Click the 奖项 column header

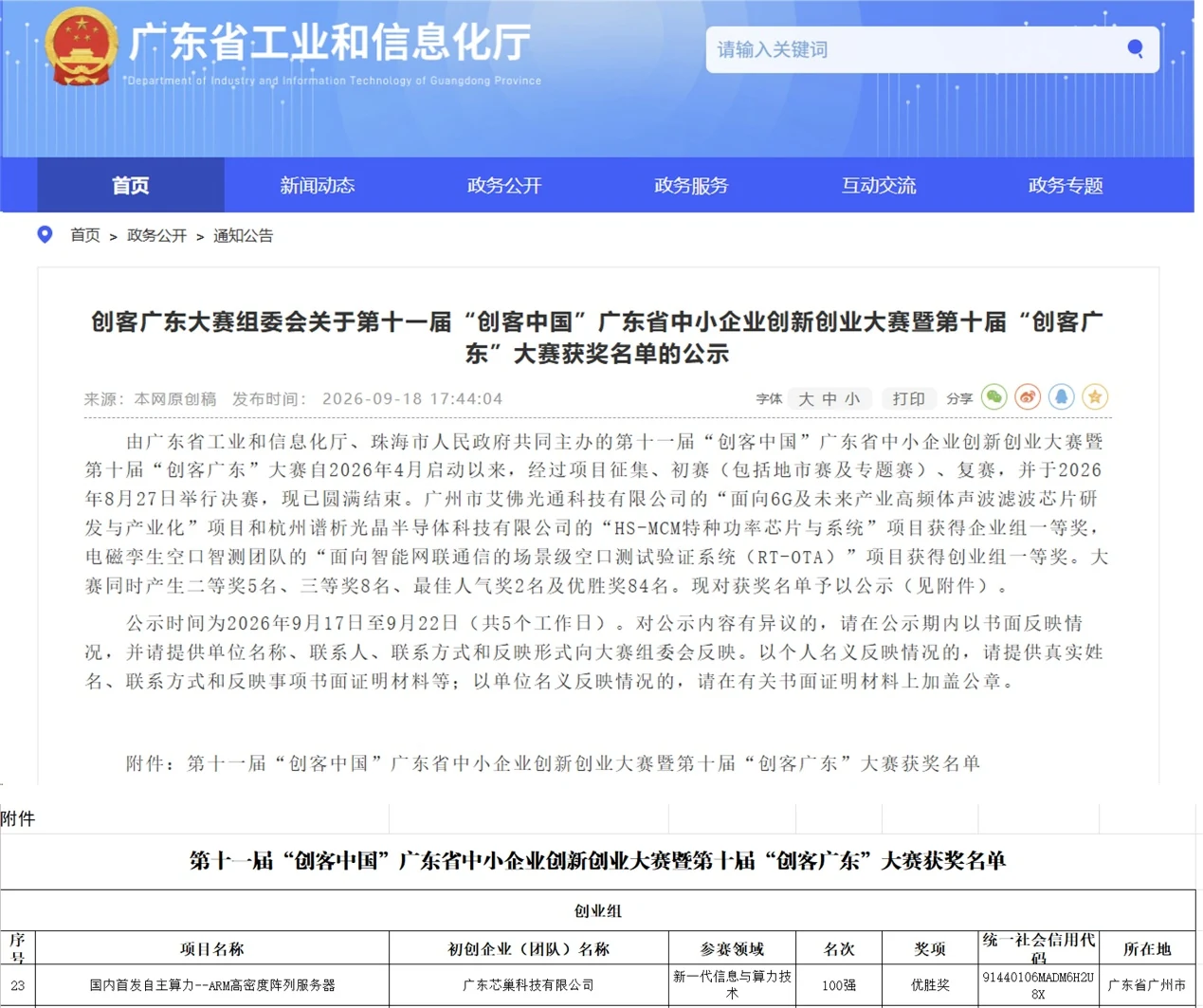pyautogui.click(x=930, y=948)
